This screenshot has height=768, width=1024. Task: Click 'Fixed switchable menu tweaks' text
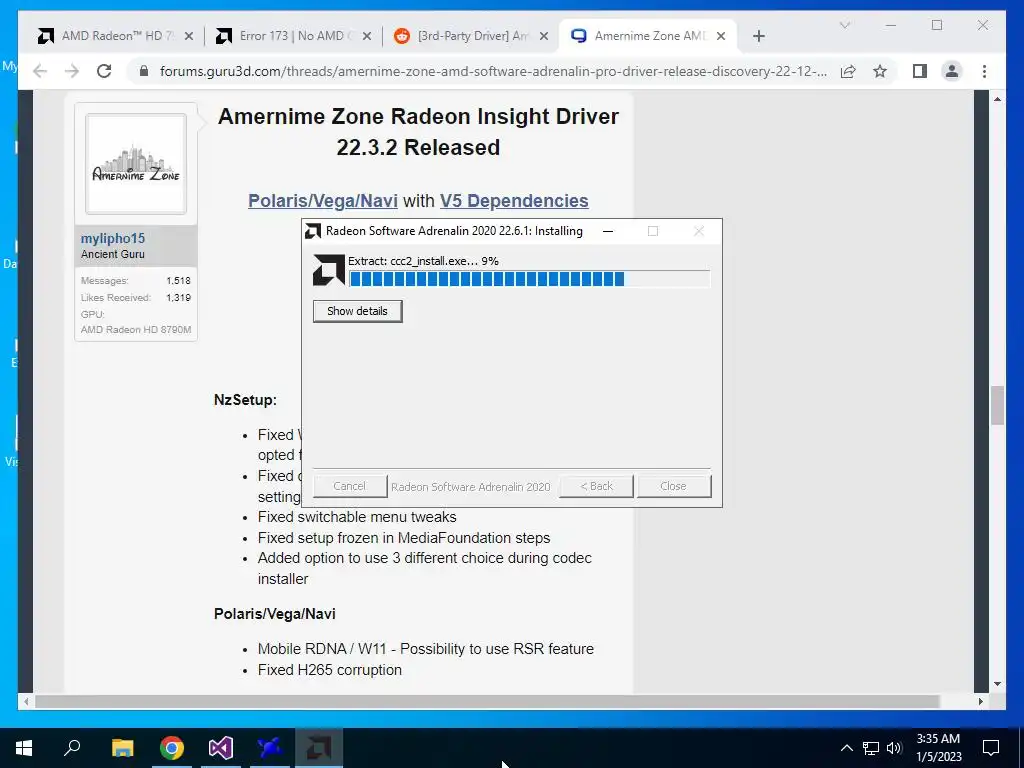[357, 517]
